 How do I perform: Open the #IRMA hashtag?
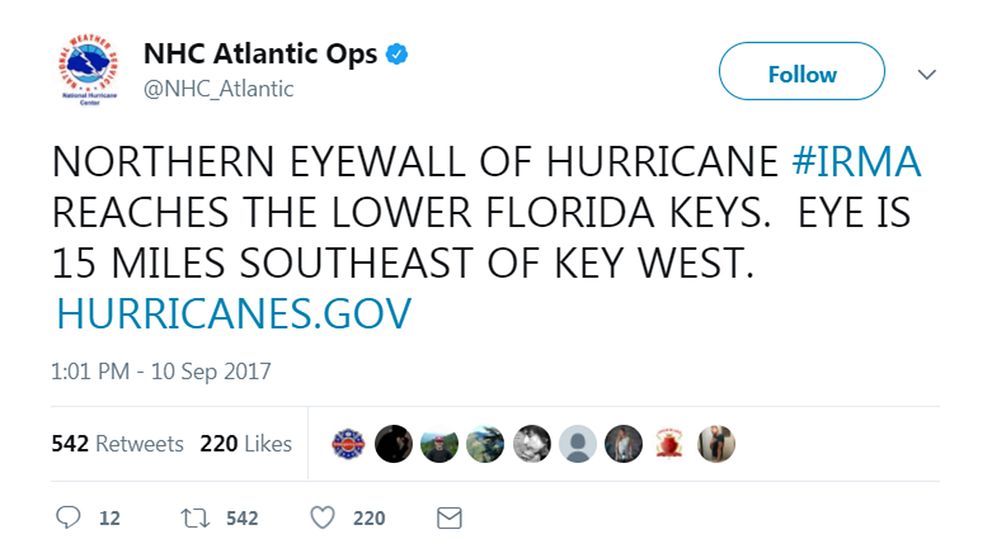pyautogui.click(x=855, y=162)
